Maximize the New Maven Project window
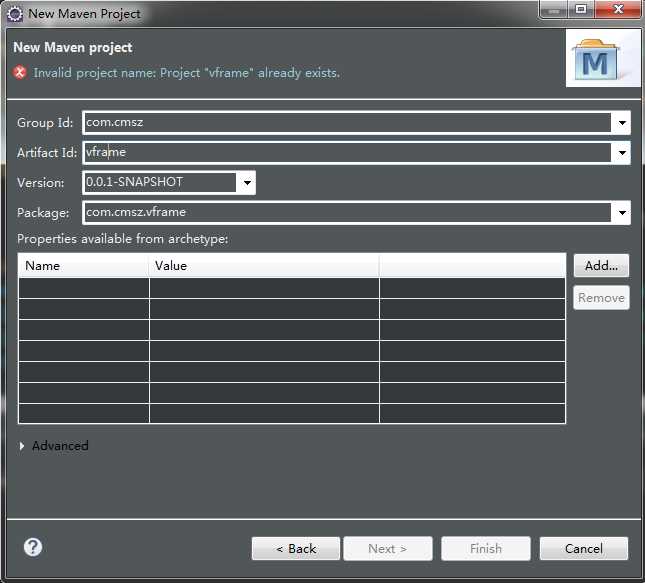The height and width of the screenshot is (583, 645). coord(581,9)
